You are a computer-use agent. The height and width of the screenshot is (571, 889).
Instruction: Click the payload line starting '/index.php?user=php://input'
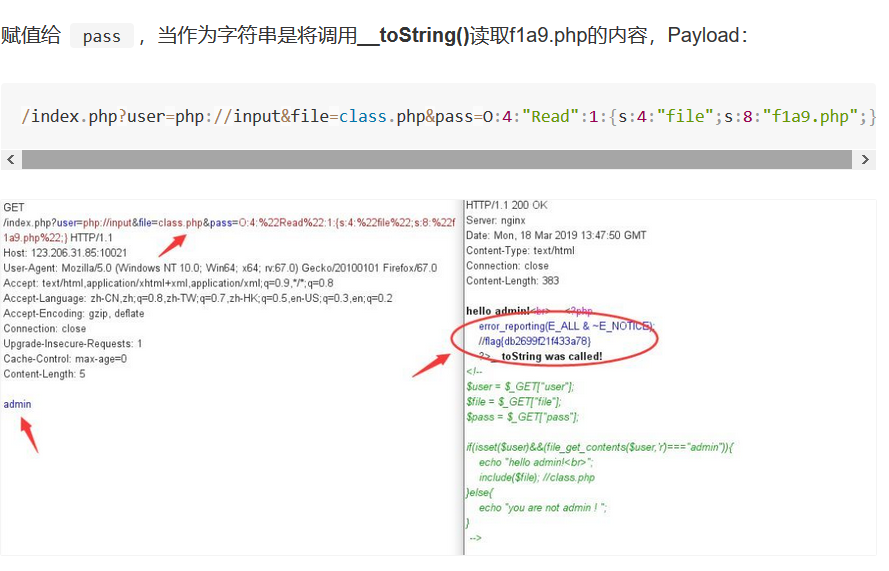[x=448, y=117]
